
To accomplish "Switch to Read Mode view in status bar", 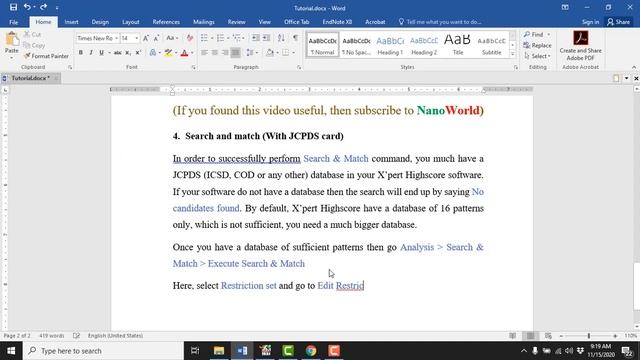I will [513, 336].
